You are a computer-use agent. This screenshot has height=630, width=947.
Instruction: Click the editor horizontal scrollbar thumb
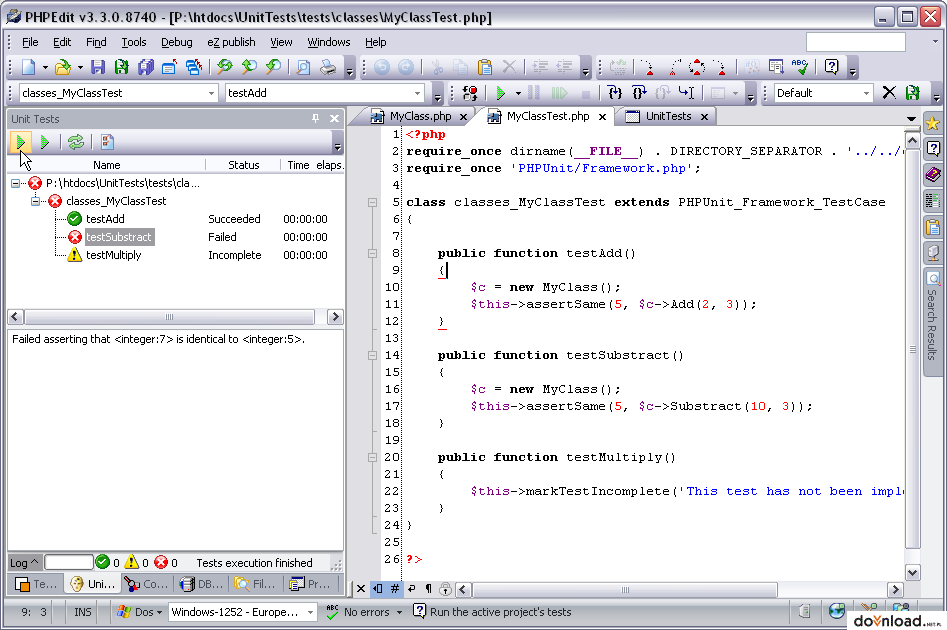coord(625,589)
